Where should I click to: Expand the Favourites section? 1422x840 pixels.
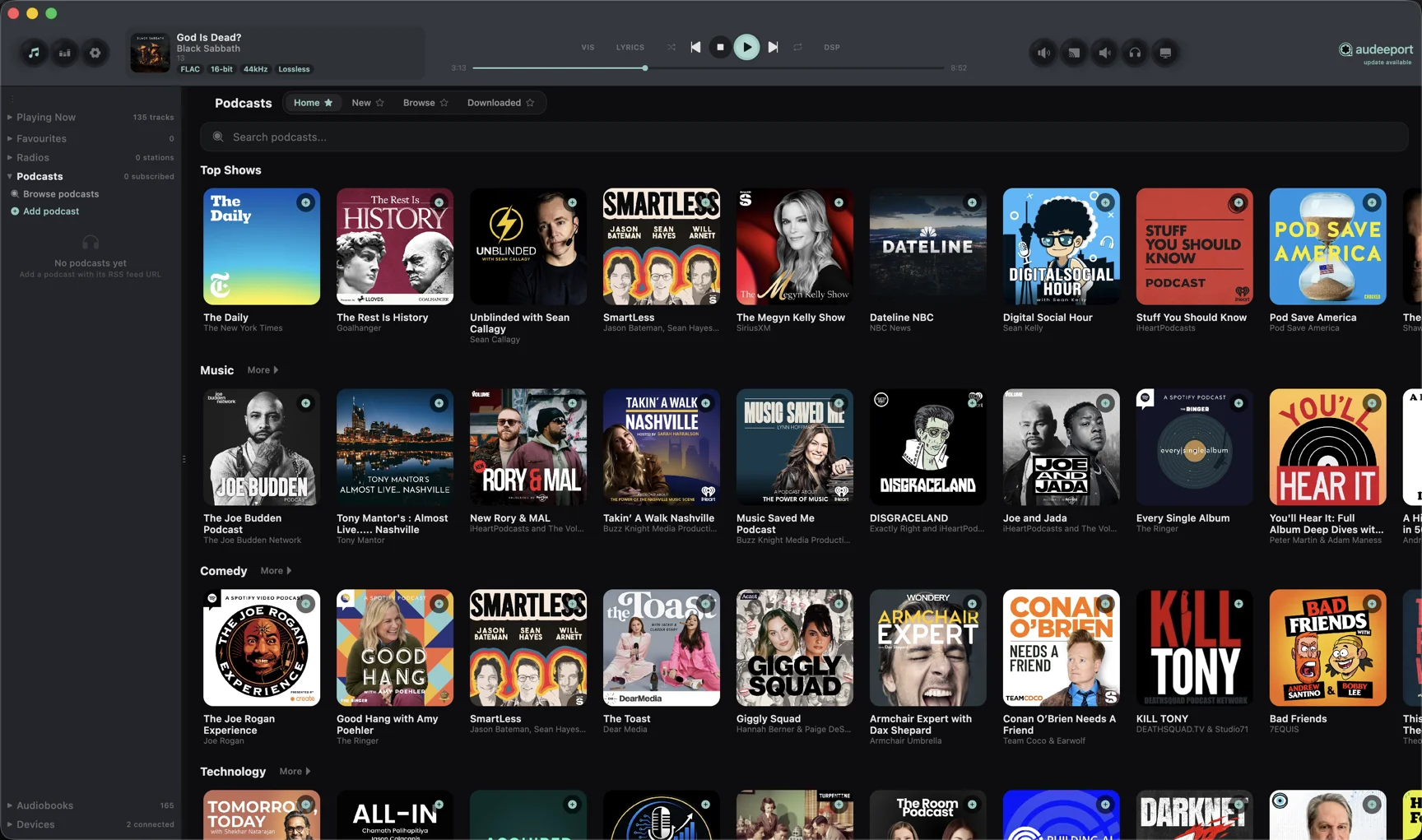click(10, 138)
